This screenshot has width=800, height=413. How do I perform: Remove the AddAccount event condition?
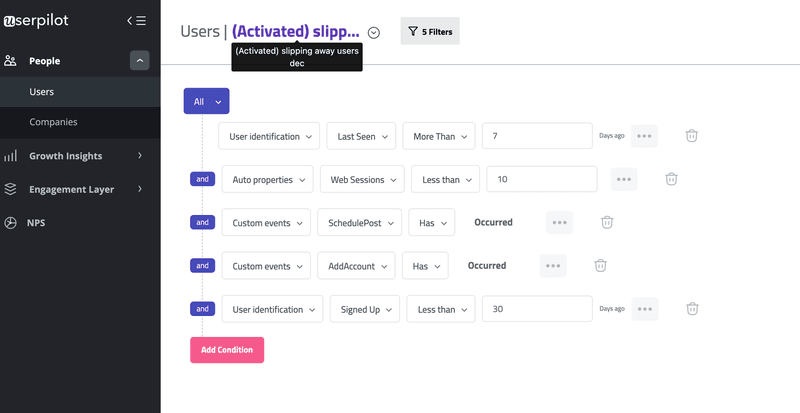pyautogui.click(x=600, y=265)
